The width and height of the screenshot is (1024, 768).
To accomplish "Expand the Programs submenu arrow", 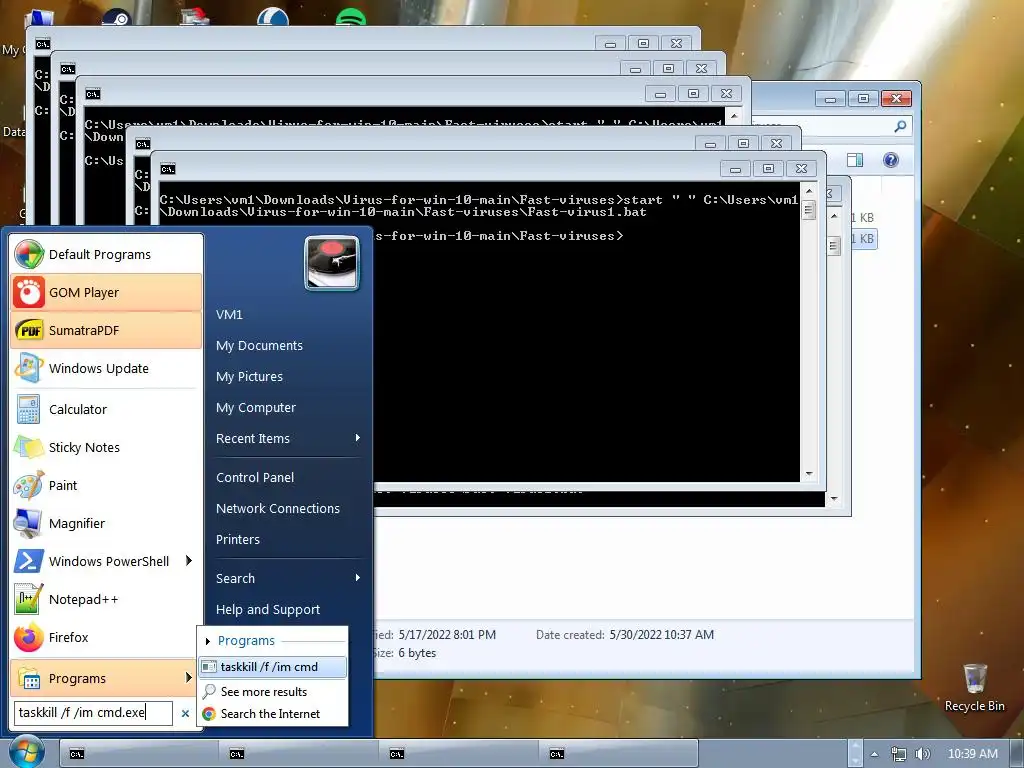I will 189,678.
